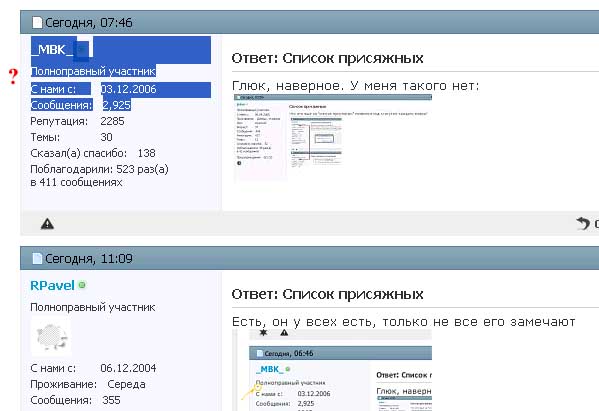Click the 'Сказал(а) спасибо:' value 138
The image size is (599, 411).
coord(147,153)
